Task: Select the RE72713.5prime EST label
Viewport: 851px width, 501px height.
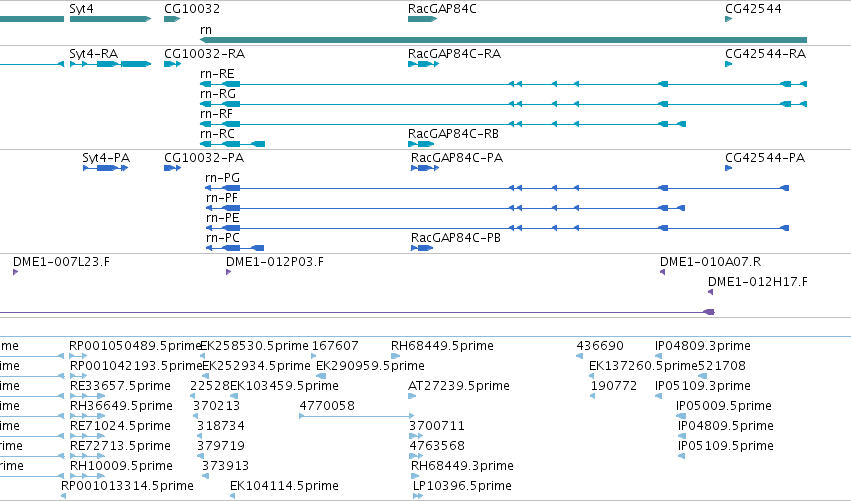Action: pyautogui.click(x=120, y=447)
